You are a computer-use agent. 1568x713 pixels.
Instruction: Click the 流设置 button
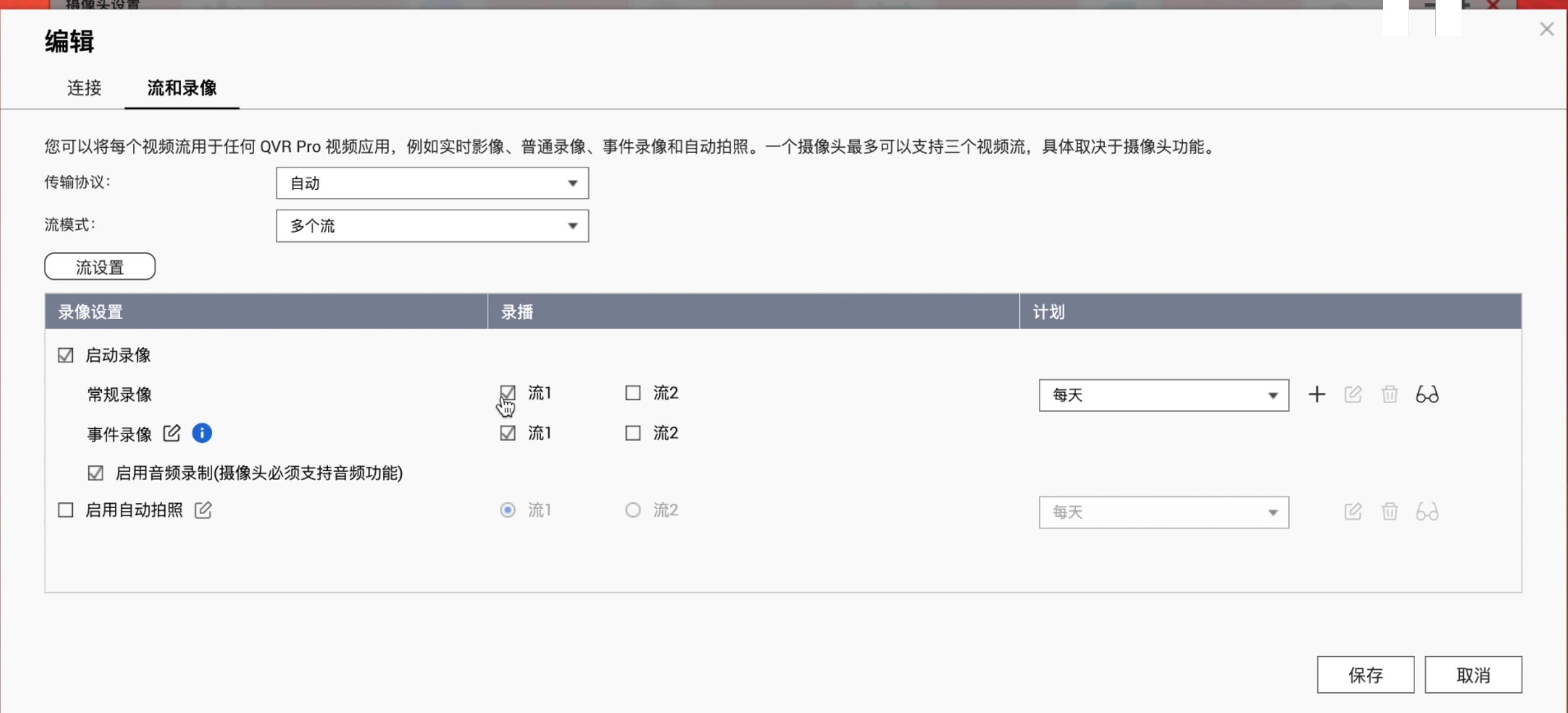pyautogui.click(x=99, y=266)
